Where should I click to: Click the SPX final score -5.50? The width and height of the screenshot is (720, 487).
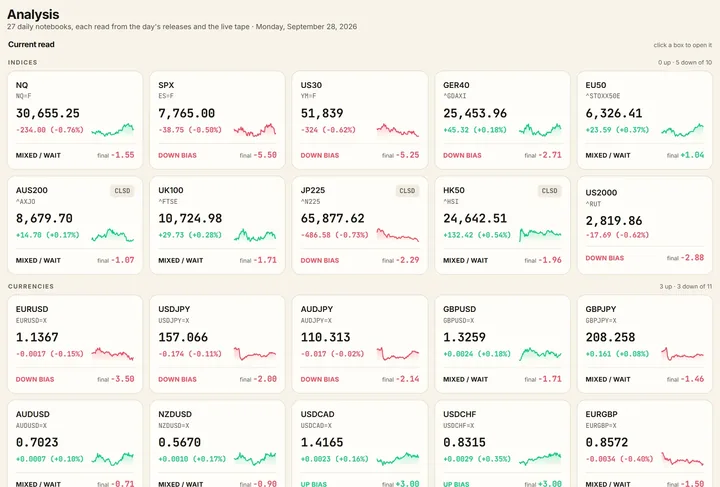[264, 155]
